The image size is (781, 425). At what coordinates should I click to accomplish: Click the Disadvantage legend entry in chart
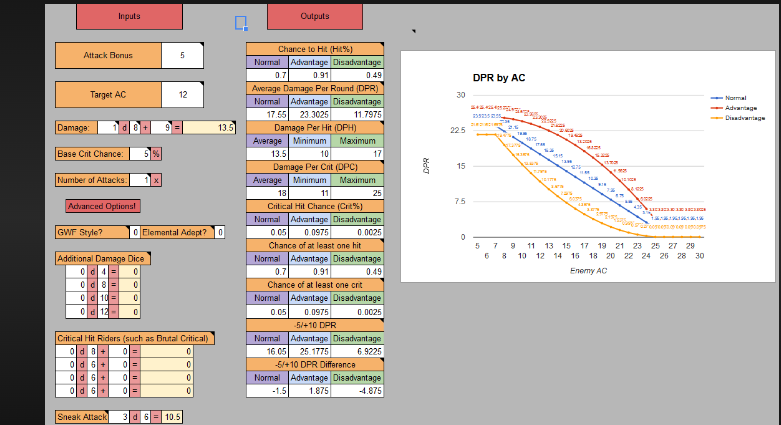745,117
